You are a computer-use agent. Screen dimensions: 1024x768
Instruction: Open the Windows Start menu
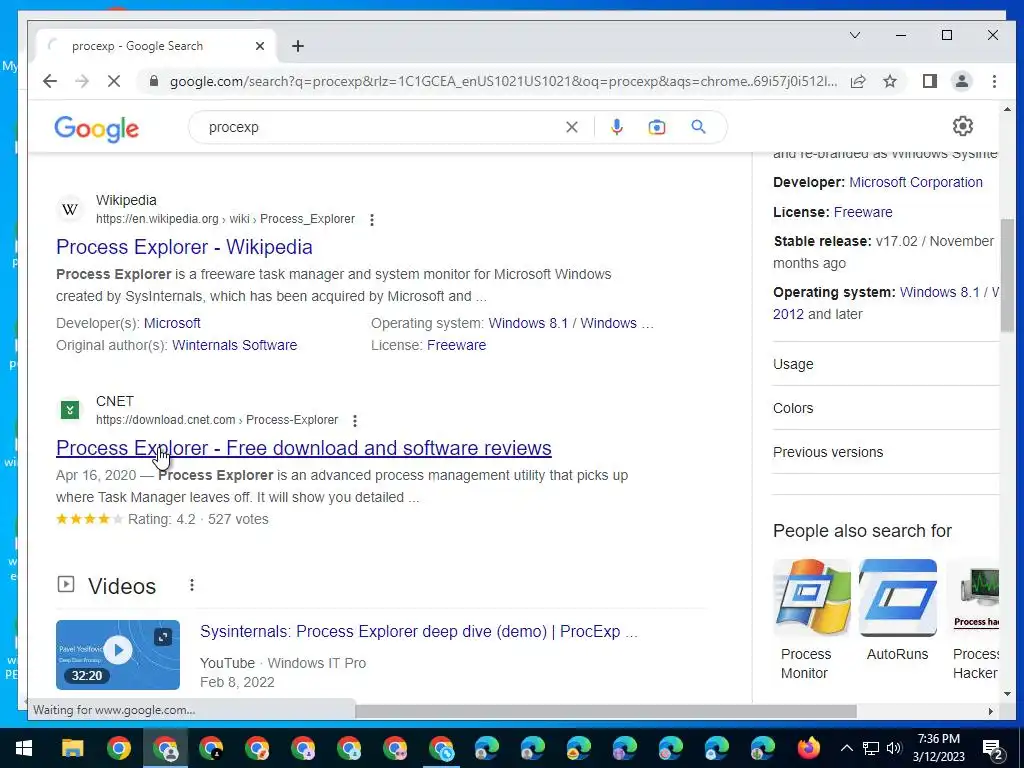point(24,748)
